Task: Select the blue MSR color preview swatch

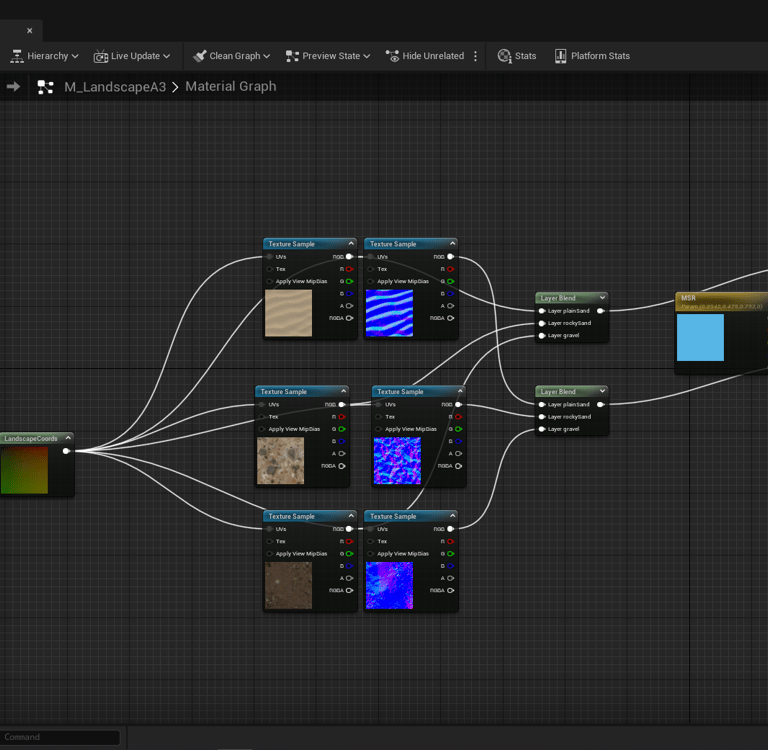Action: click(700, 337)
